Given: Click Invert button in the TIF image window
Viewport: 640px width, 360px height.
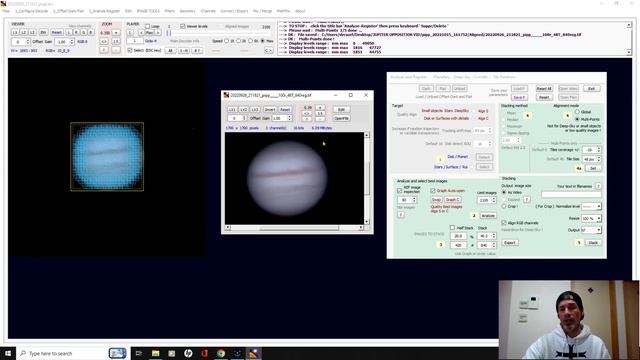Looking at the screenshot, I should 270,110.
